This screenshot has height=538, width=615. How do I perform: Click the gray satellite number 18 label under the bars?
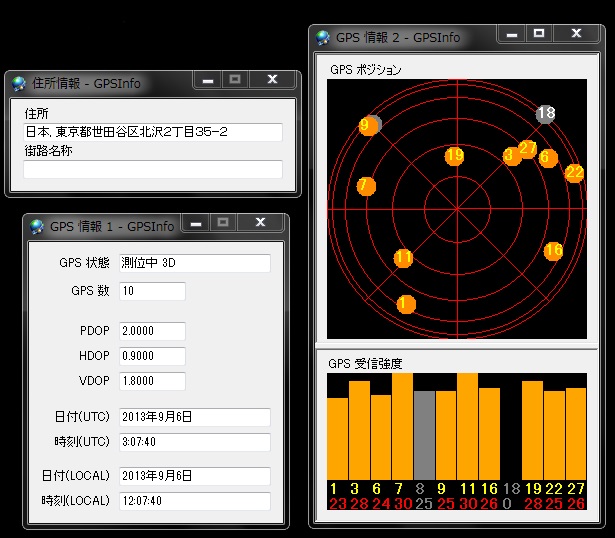511,489
